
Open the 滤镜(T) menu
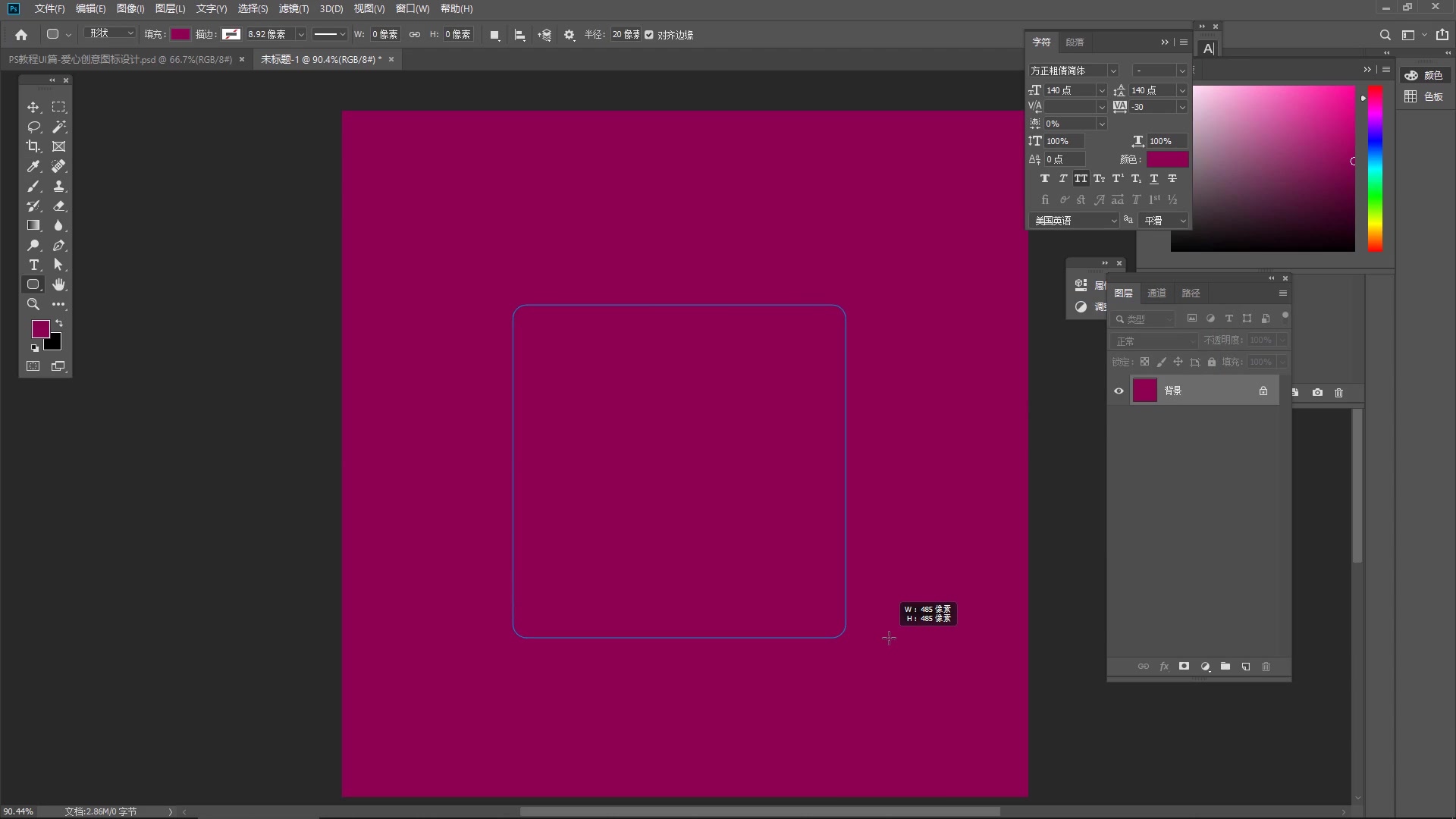coord(293,9)
